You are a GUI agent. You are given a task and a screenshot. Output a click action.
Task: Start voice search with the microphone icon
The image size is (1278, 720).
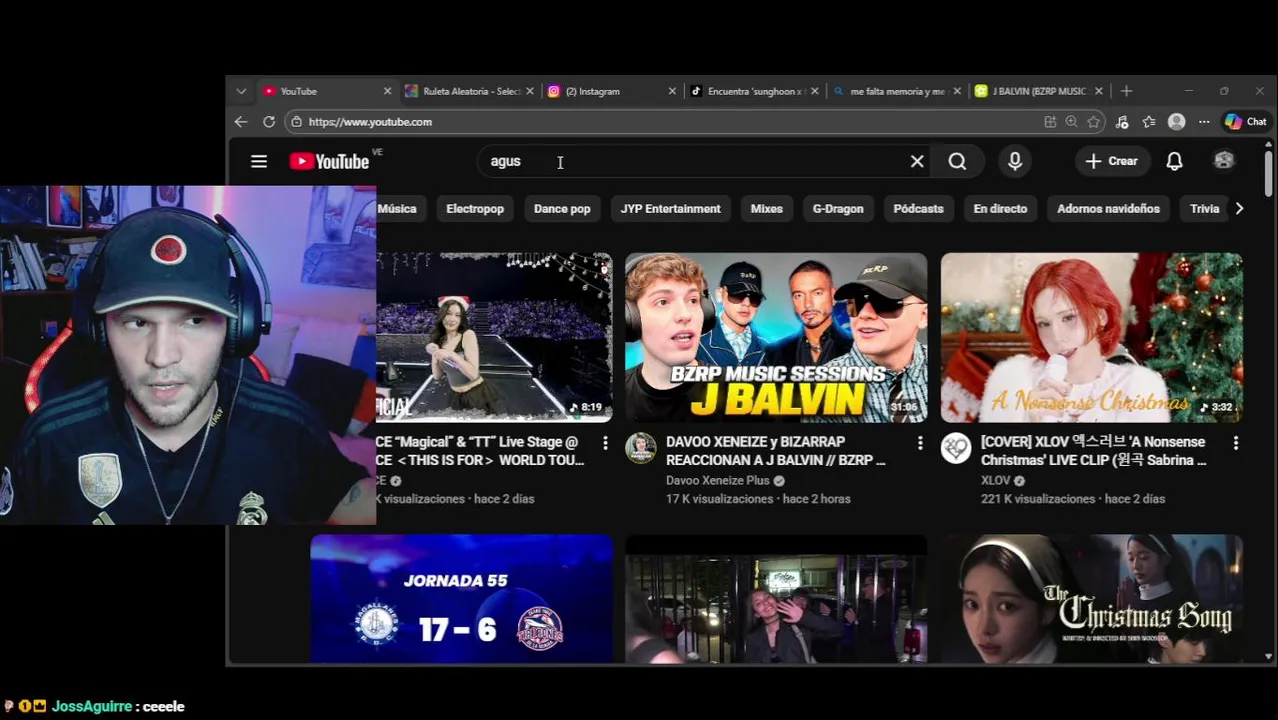(x=1015, y=161)
